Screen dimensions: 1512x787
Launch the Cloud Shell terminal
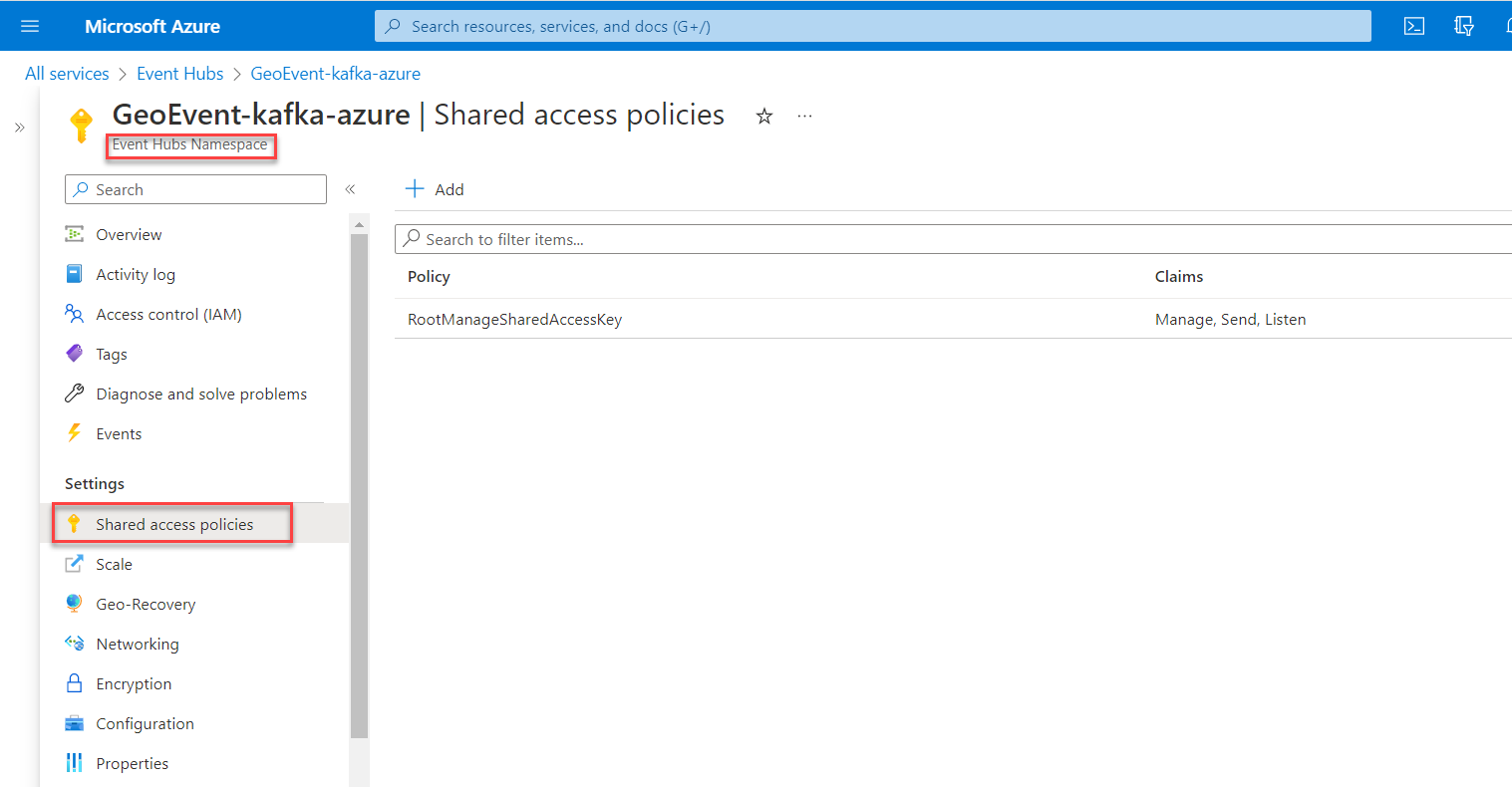coord(1413,25)
